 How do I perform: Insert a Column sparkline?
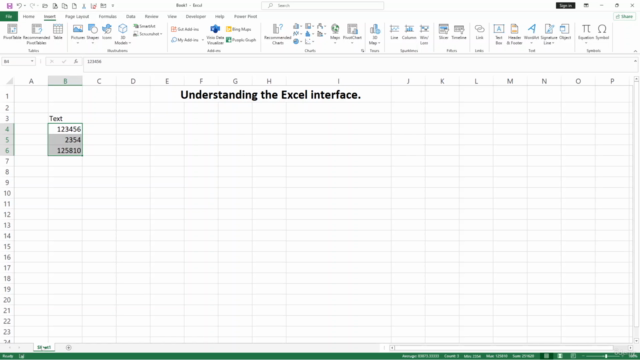(x=409, y=32)
